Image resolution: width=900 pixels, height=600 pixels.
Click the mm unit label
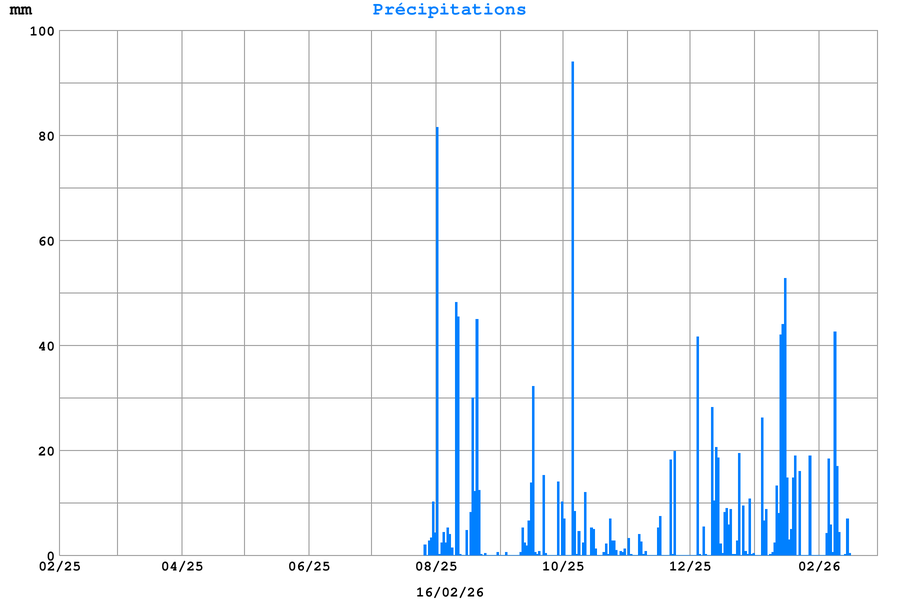(21, 10)
